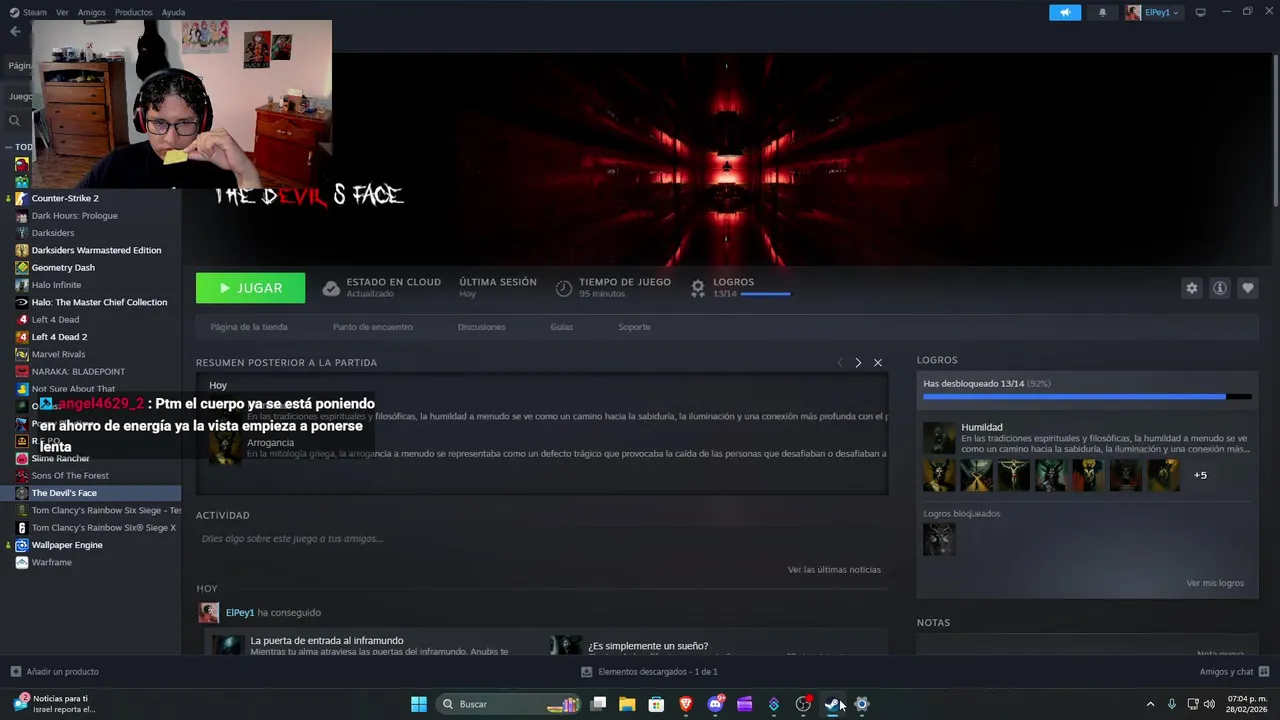Click the library search magnifier icon

pyautogui.click(x=14, y=120)
